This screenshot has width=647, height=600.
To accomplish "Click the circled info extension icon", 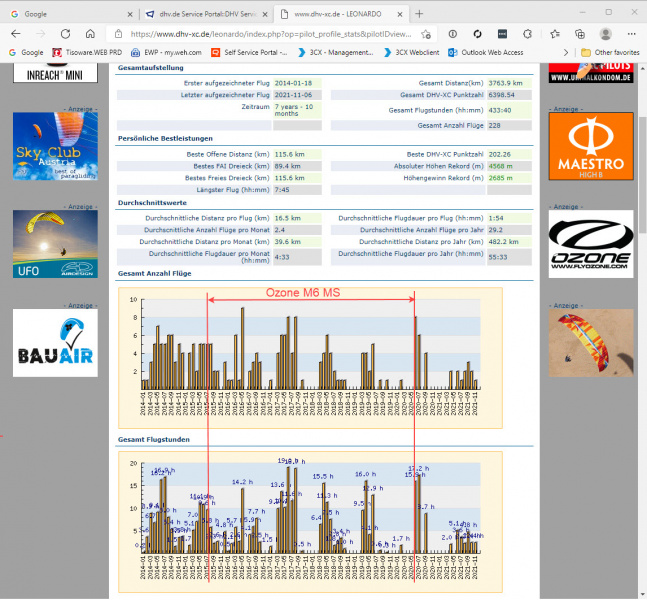I will tap(453, 34).
